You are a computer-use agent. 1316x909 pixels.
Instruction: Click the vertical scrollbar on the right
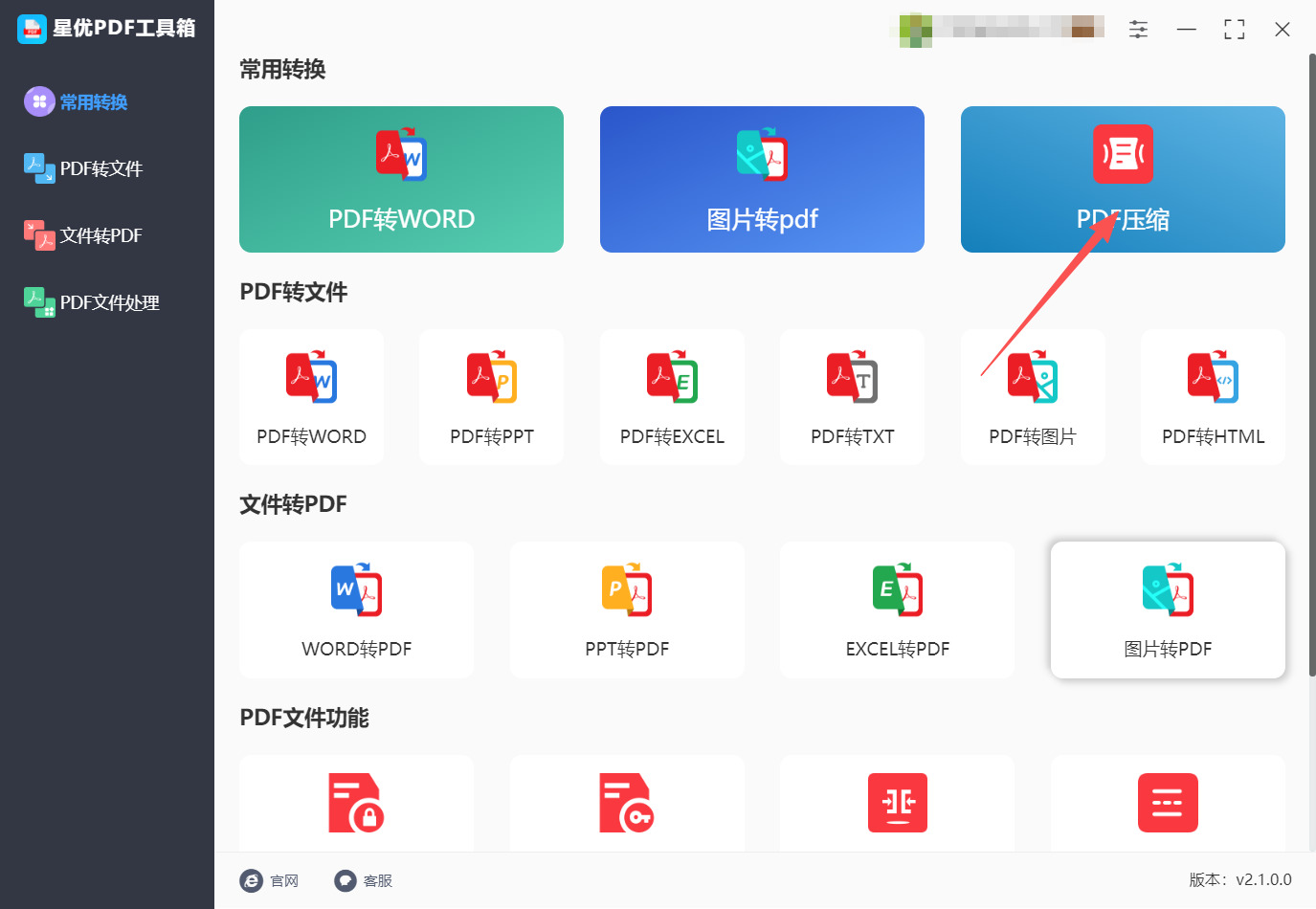pos(1312,364)
